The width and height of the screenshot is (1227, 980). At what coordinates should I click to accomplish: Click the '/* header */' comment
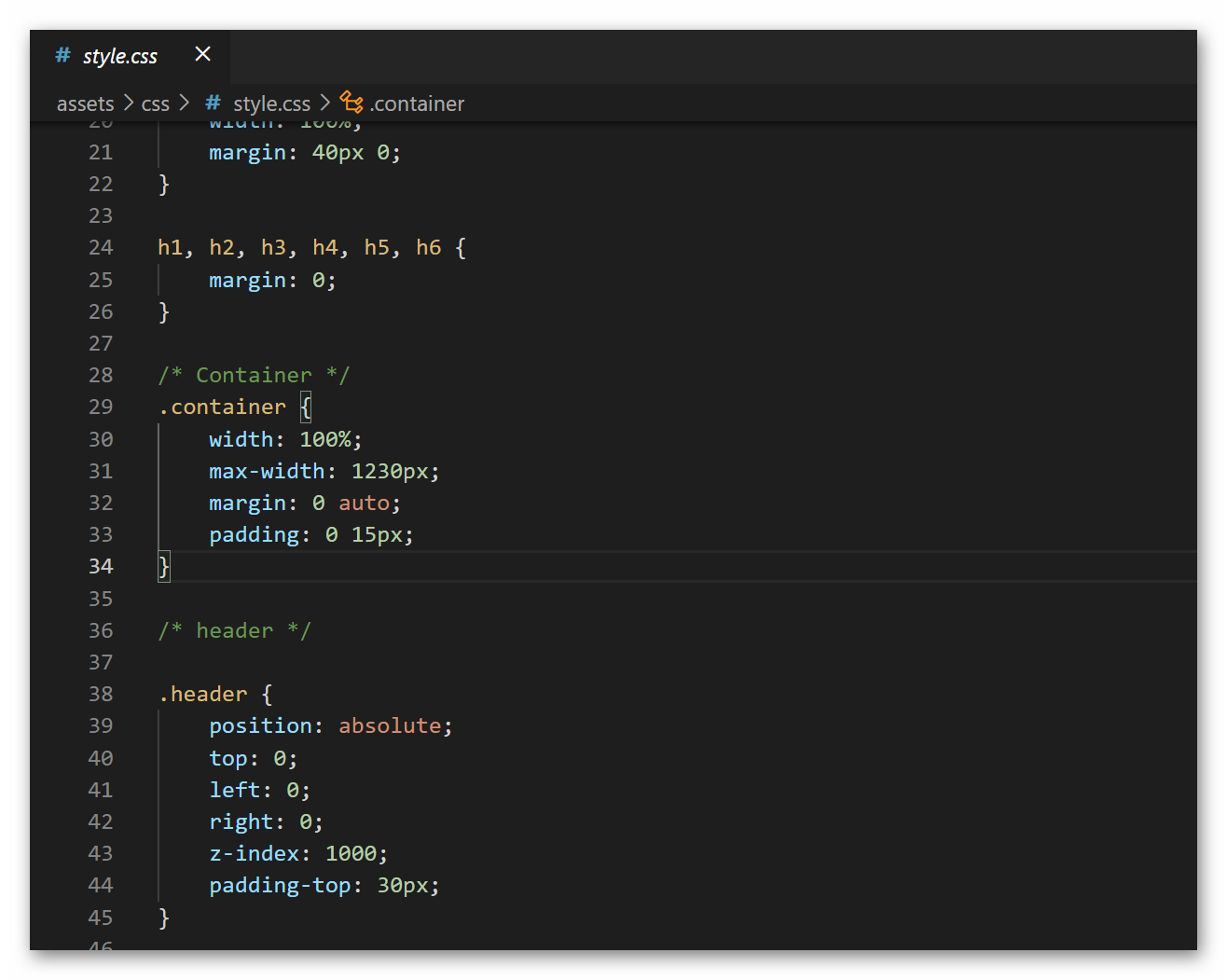[234, 631]
